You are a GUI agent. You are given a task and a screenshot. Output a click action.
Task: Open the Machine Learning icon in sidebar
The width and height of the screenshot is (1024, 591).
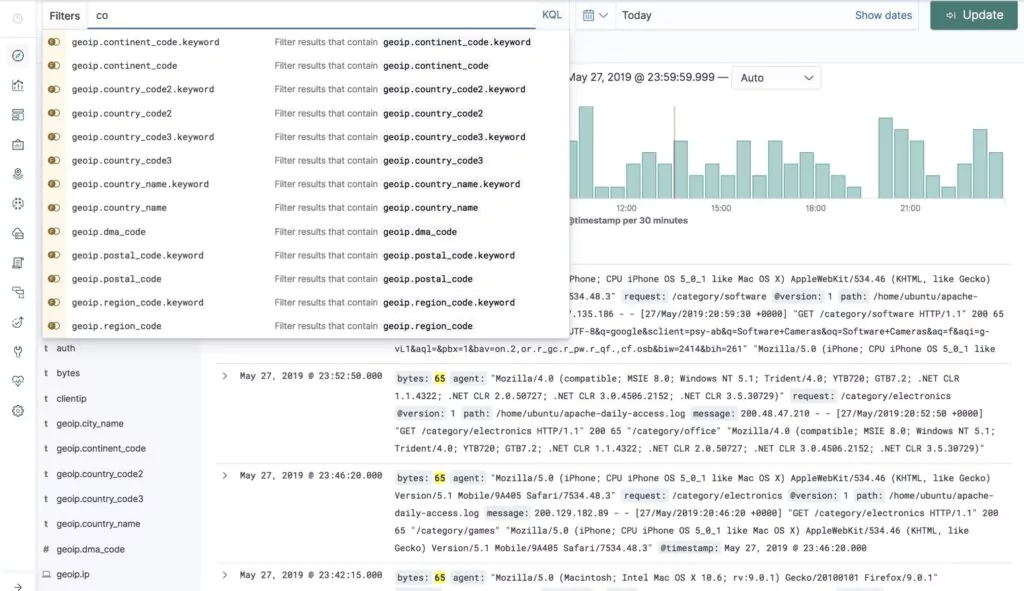coord(18,204)
